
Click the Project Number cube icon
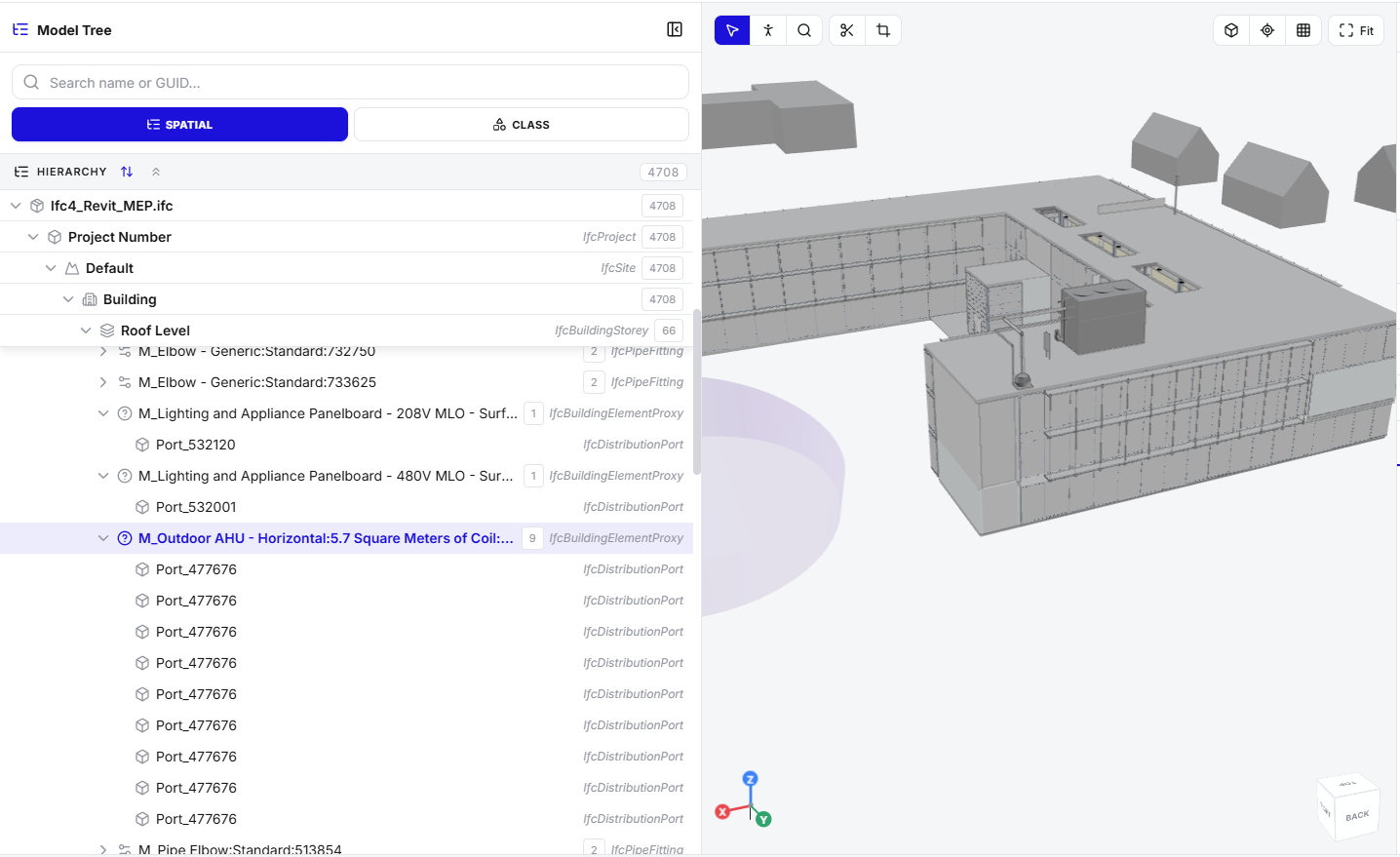pos(55,237)
